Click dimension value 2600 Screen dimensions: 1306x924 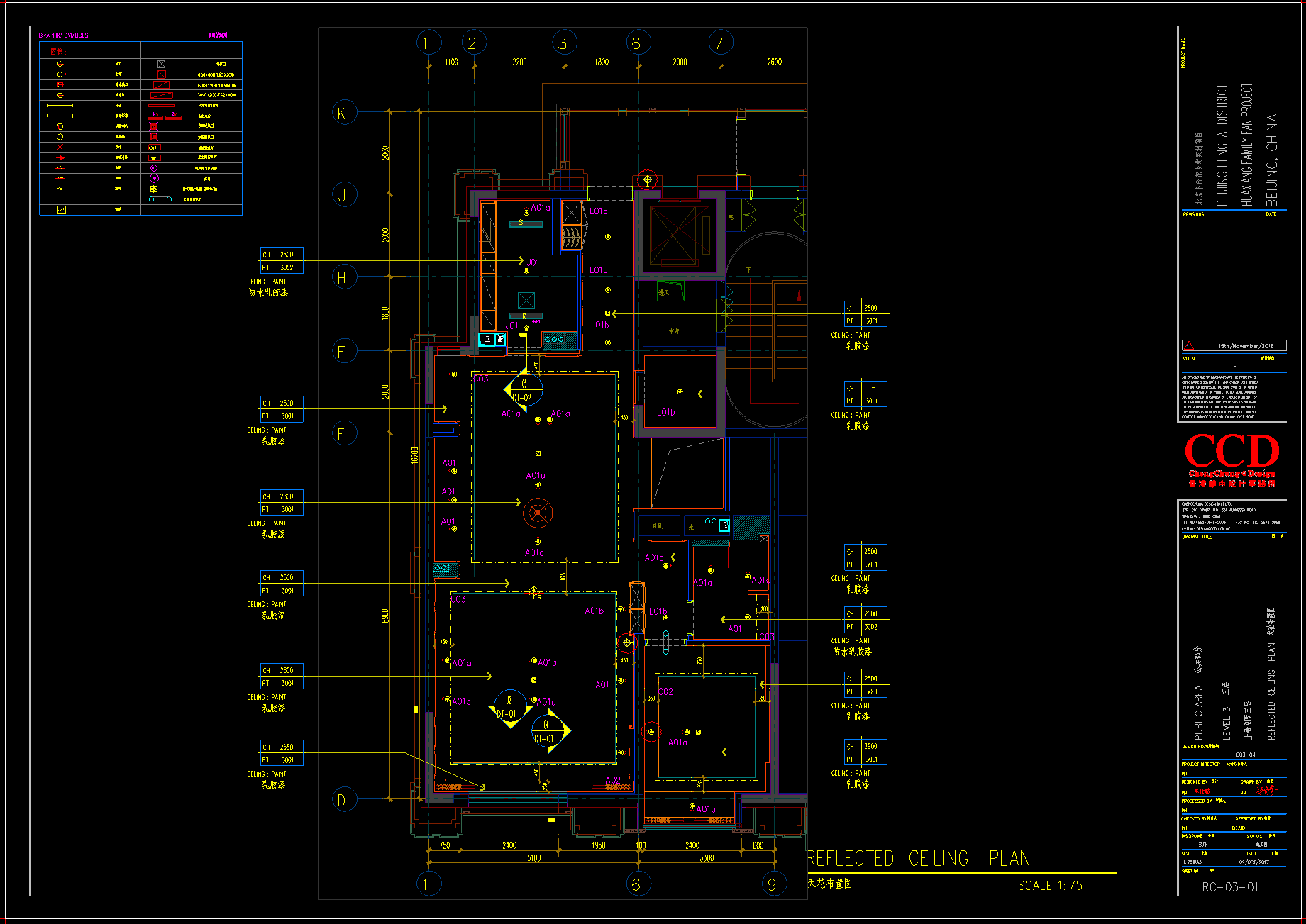pos(774,62)
